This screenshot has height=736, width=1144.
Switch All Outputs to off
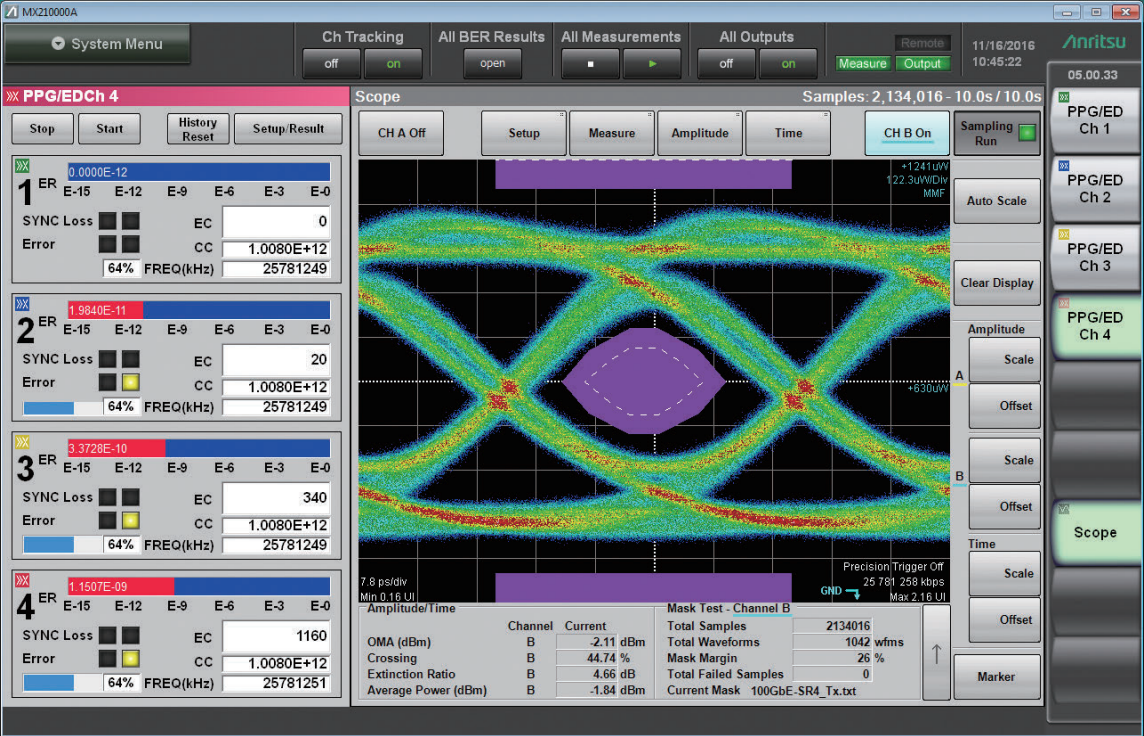726,64
